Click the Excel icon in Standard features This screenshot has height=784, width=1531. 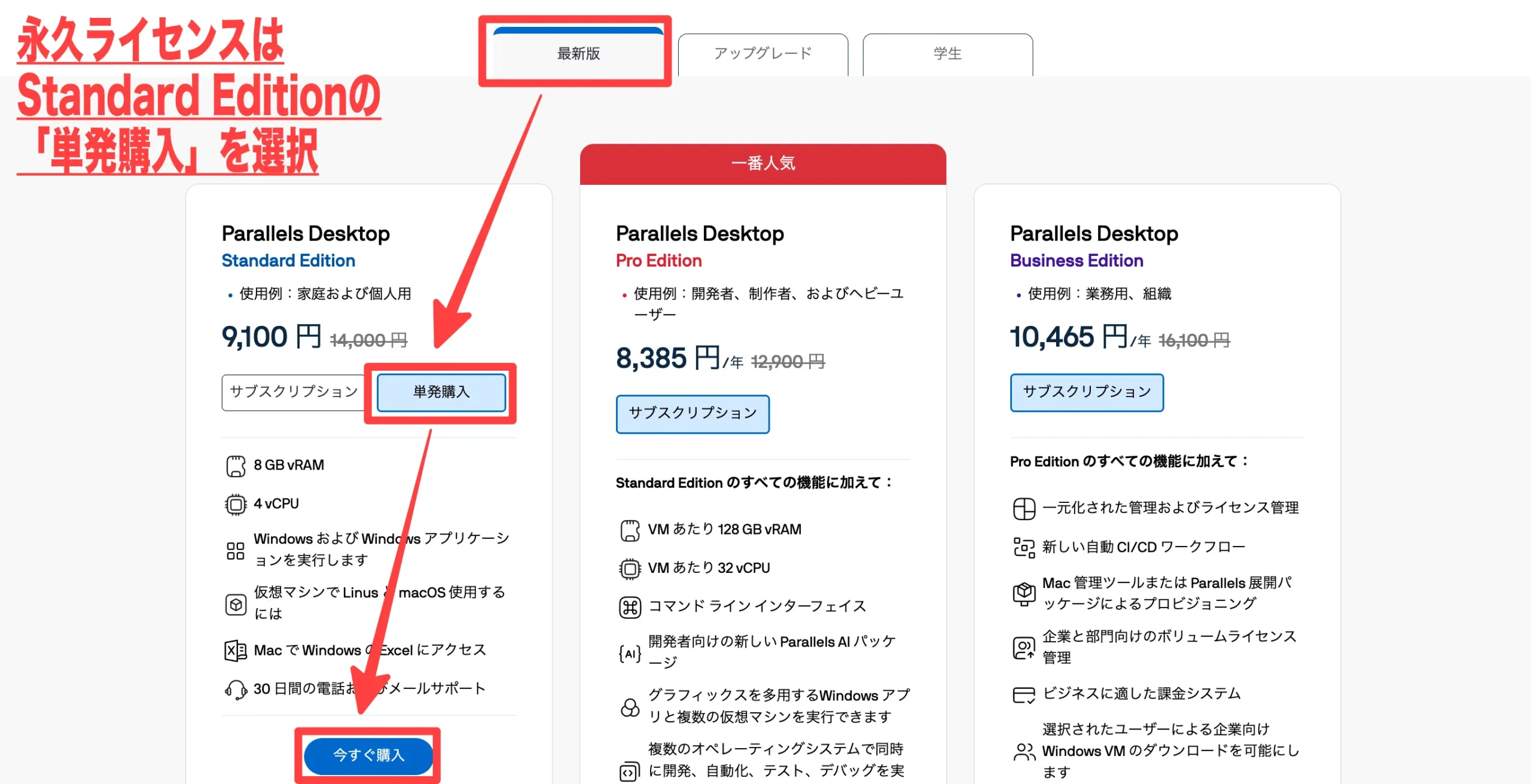point(236,651)
